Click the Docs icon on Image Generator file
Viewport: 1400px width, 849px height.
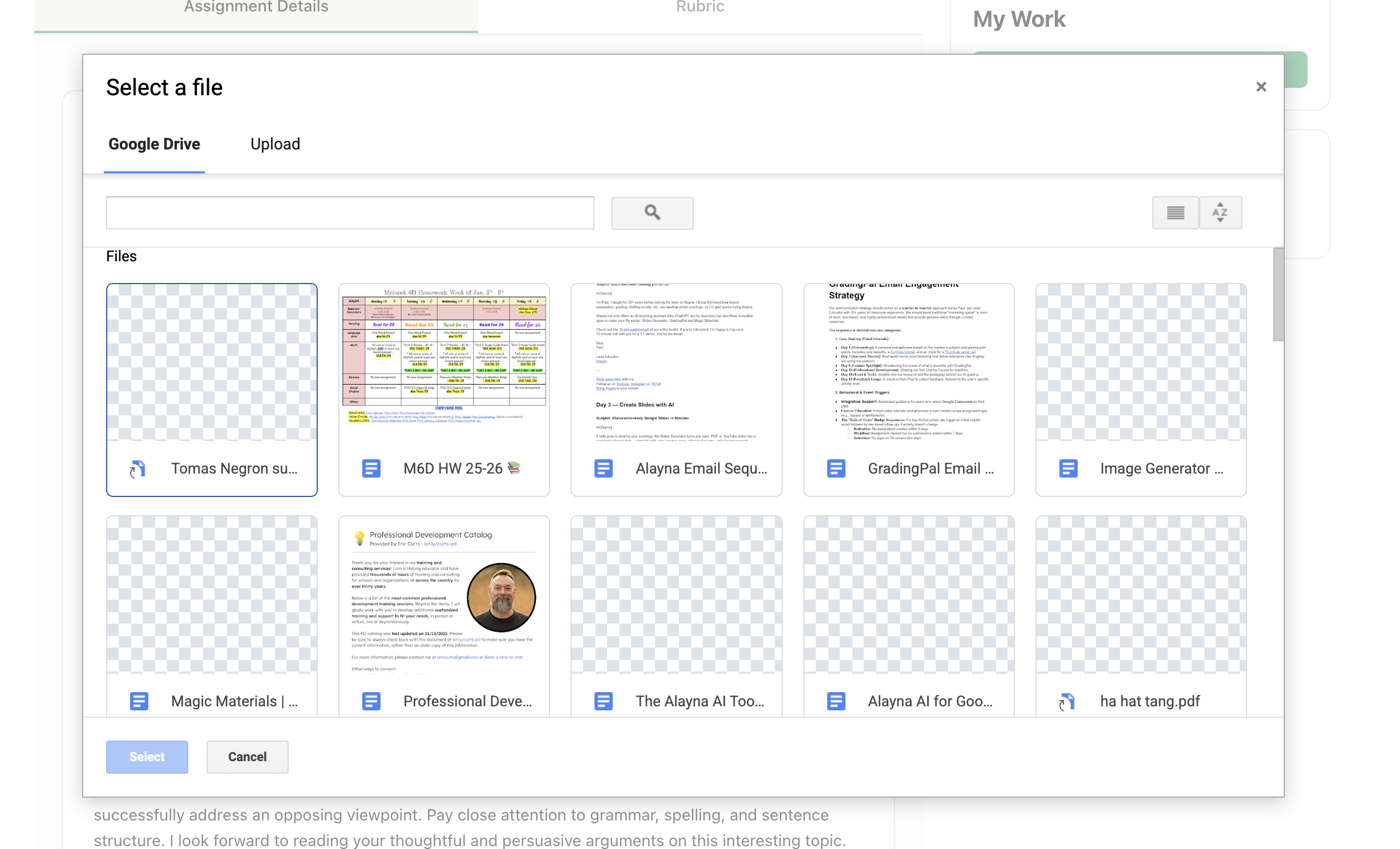pos(1069,468)
